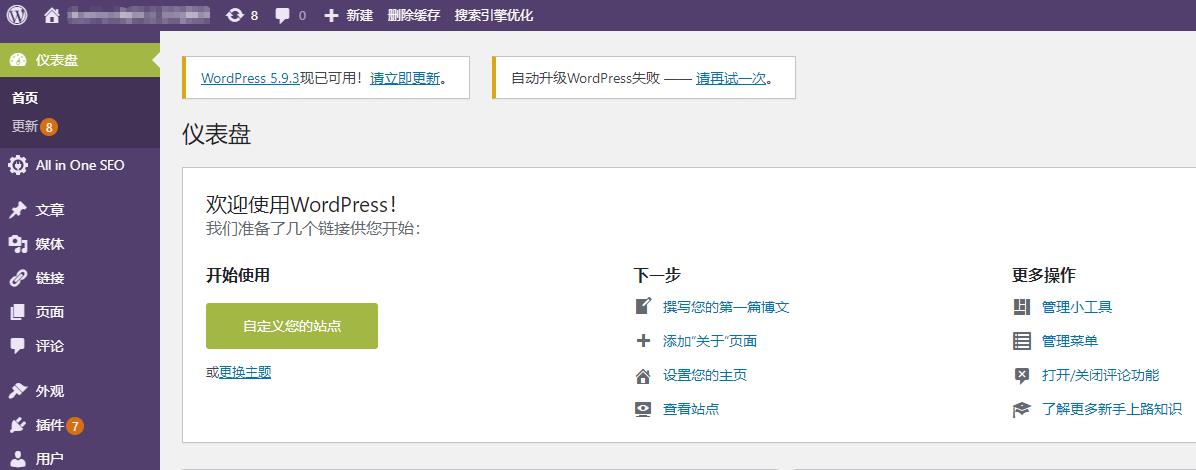Click the plus icon beside 添加"关于"页面
Viewport: 1196px width, 470px height.
click(643, 341)
